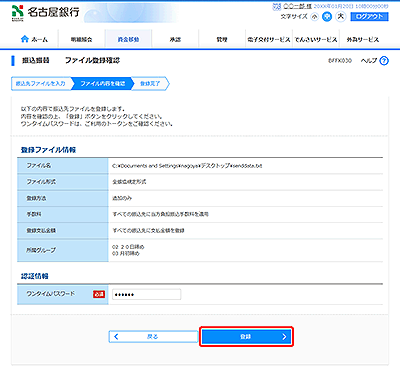The image size is (400, 380).
Task: Open the 明細照会 tab
Action: click(x=81, y=39)
